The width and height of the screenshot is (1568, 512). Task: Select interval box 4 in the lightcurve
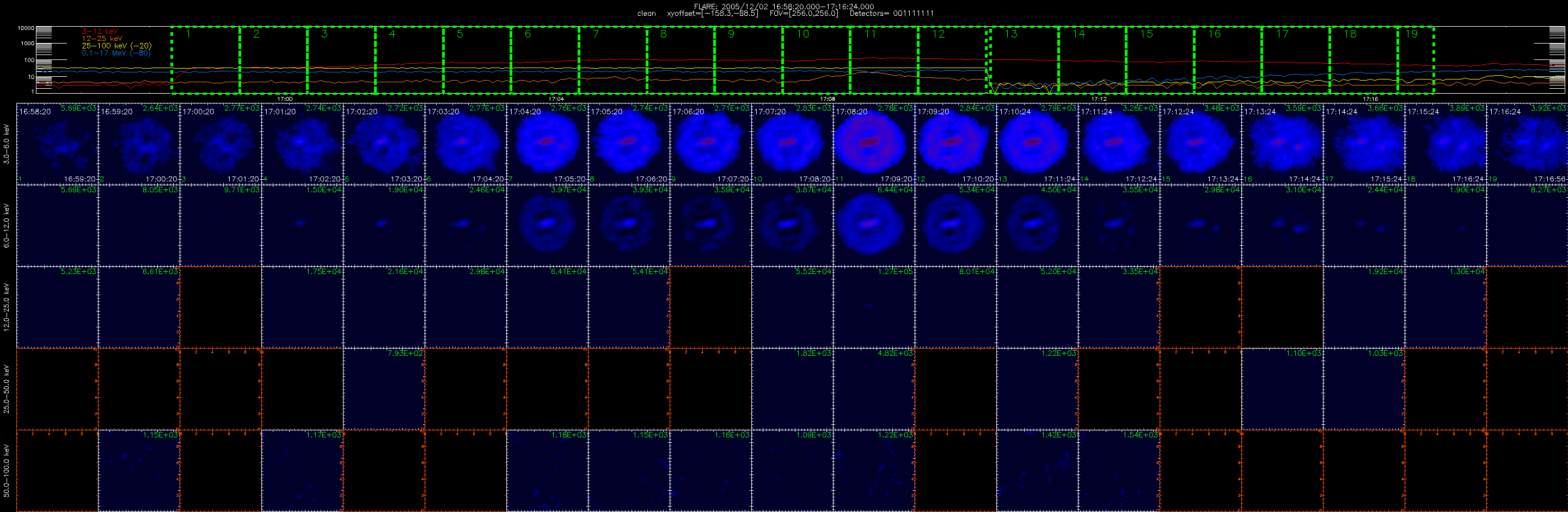click(409, 60)
